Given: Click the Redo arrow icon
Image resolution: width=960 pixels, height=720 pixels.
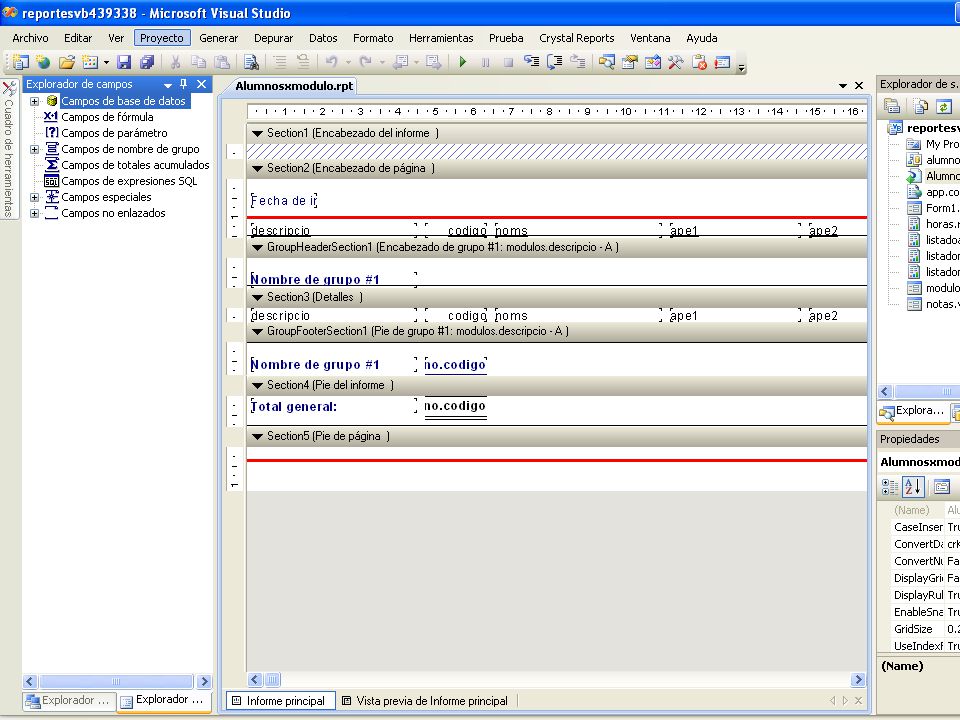Looking at the screenshot, I should (366, 62).
